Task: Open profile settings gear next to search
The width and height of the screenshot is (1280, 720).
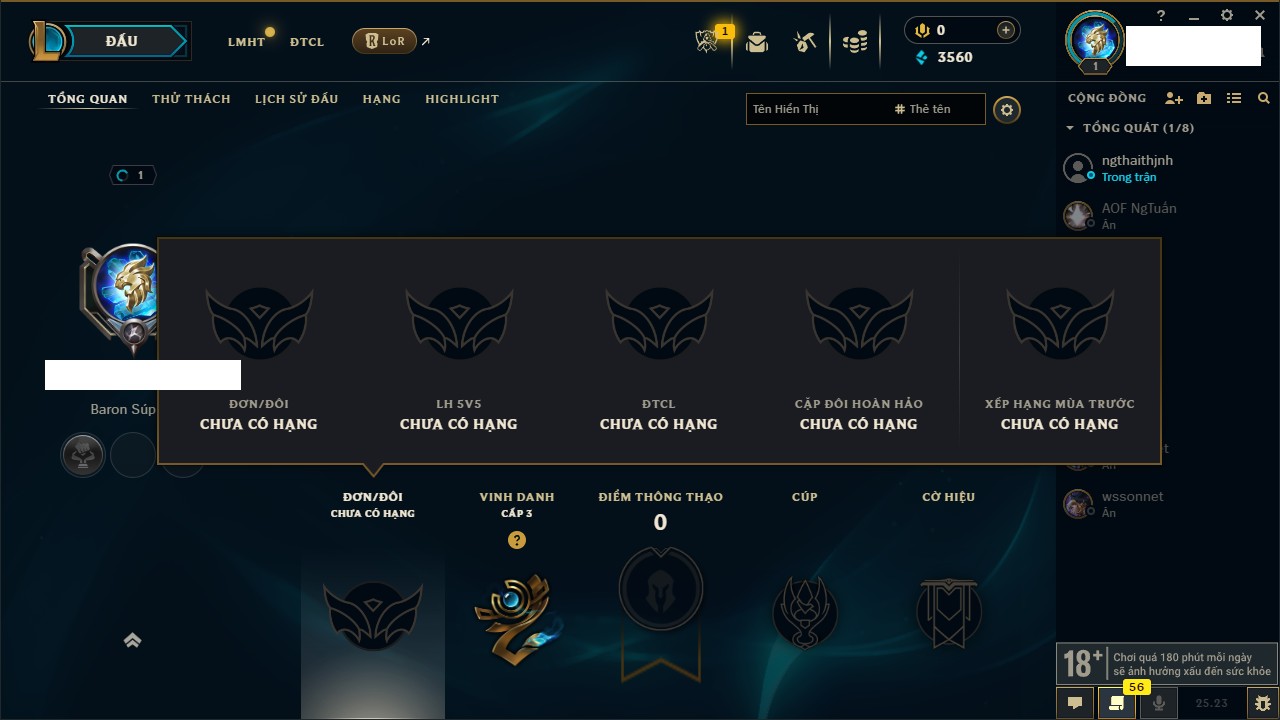Action: pos(1007,109)
